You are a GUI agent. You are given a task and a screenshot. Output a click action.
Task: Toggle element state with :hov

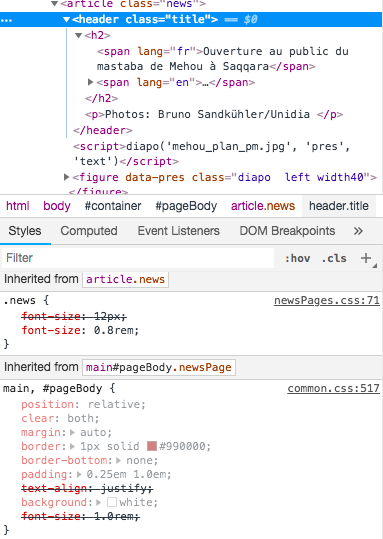(297, 258)
